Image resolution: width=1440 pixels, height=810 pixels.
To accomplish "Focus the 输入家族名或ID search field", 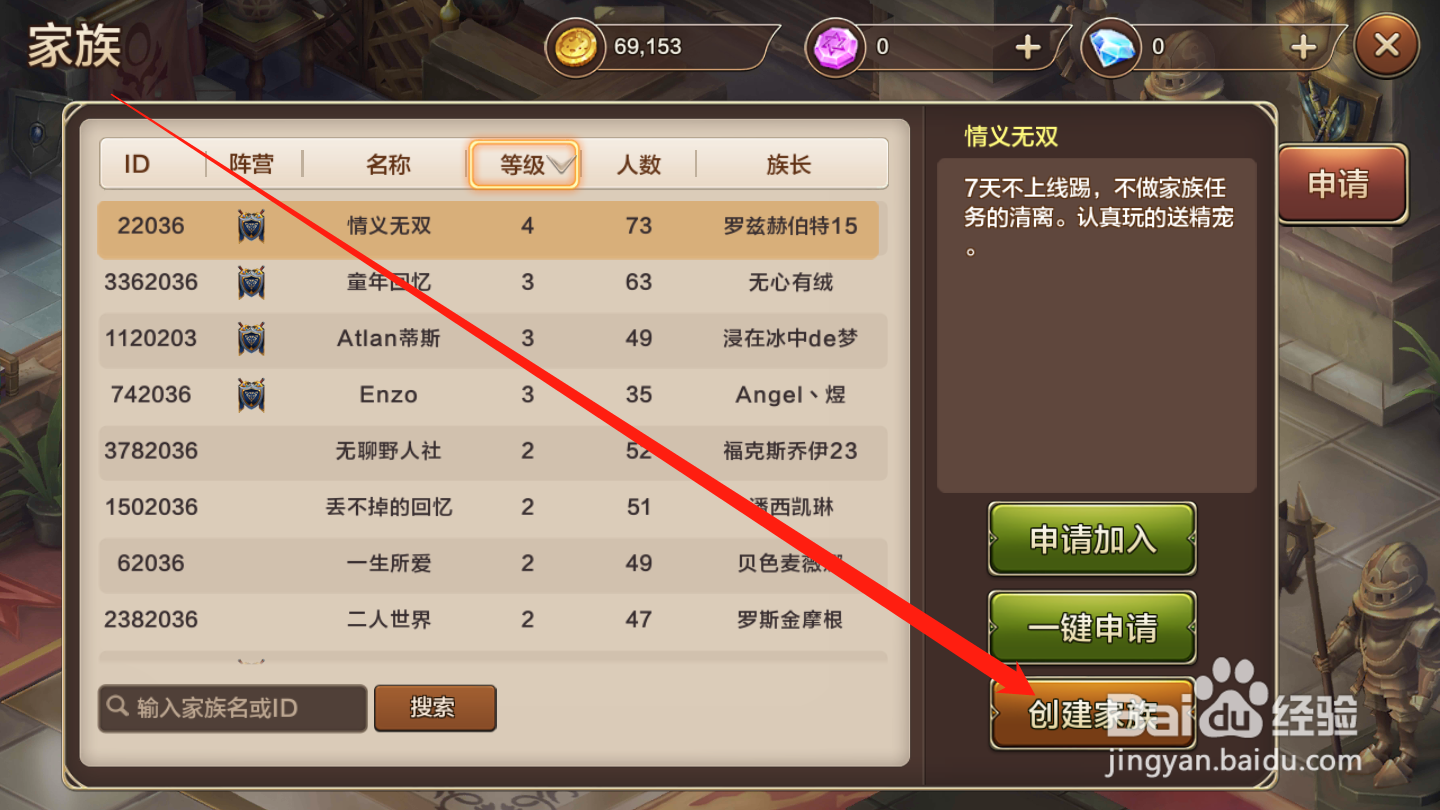I will (232, 708).
